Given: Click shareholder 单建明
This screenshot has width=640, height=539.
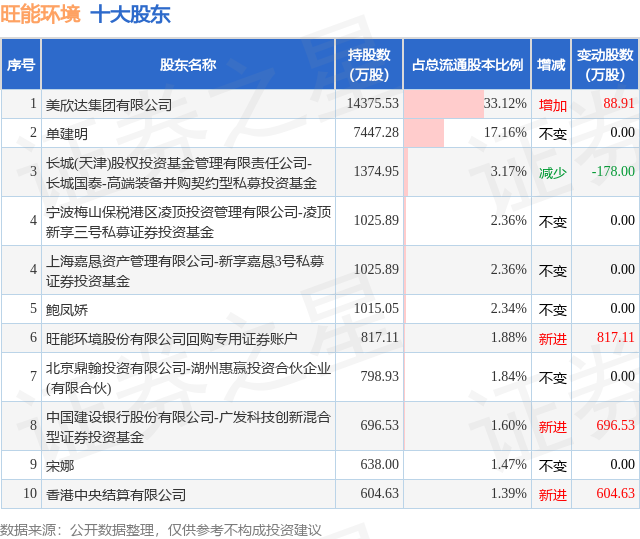Looking at the screenshot, I should 67,134.
